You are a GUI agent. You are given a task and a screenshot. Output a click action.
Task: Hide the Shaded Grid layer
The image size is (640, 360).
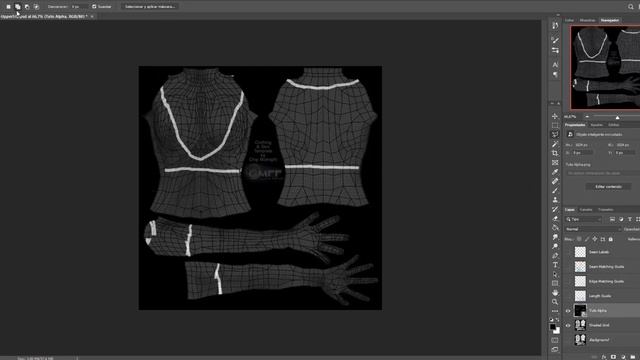point(568,325)
